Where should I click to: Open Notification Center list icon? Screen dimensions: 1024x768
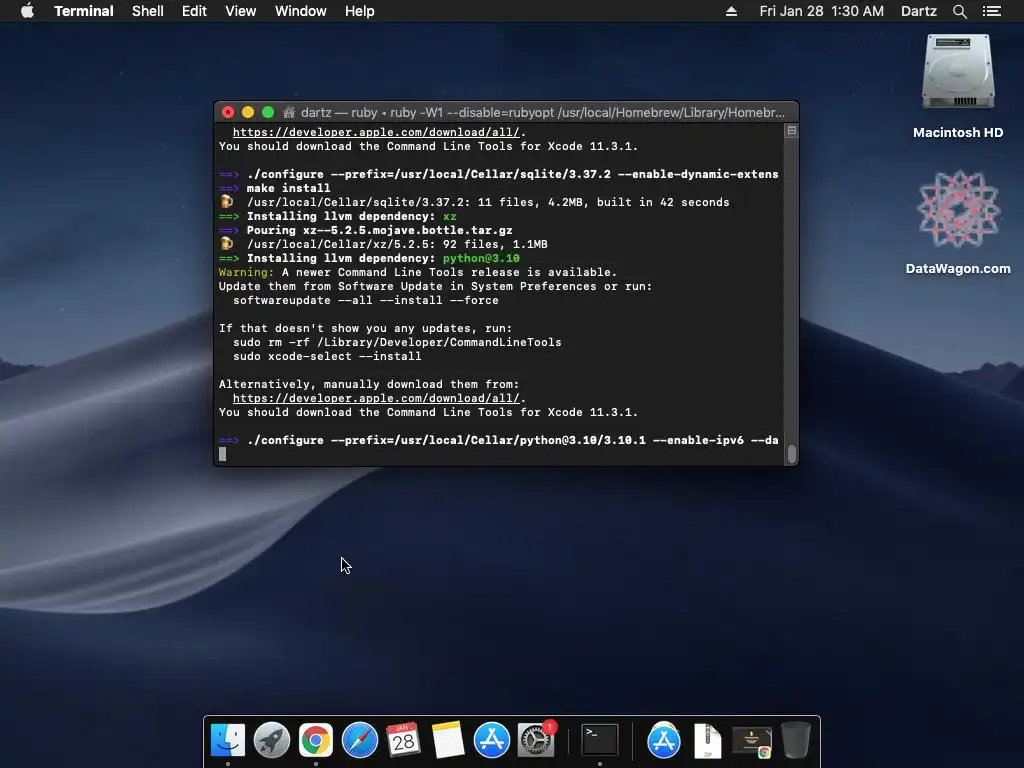991,11
